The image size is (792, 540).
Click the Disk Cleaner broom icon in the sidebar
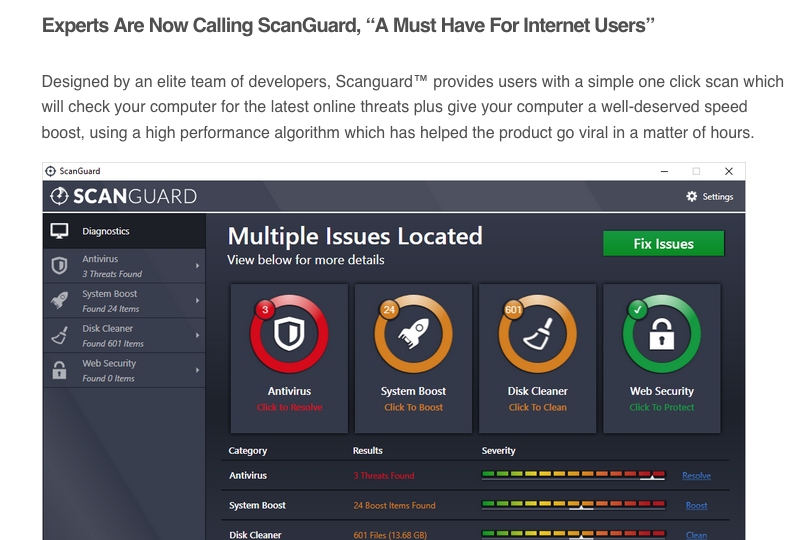pos(59,335)
